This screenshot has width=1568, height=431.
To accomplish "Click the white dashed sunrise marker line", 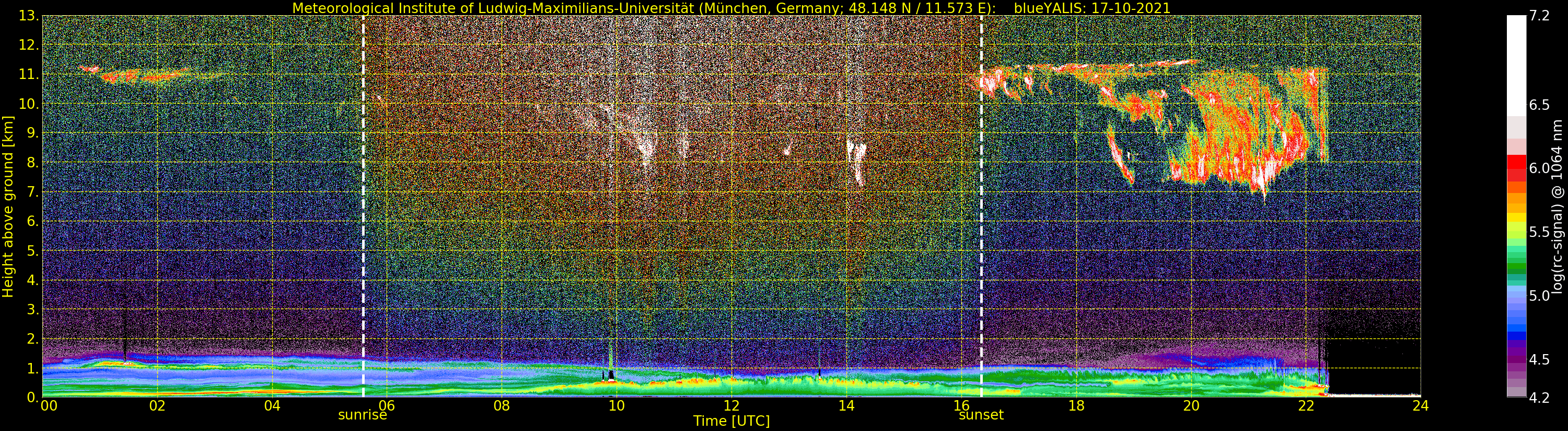I will [x=363, y=207].
